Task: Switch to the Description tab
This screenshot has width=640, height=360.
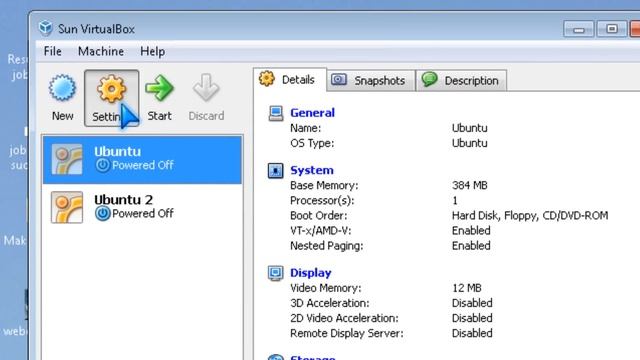Action: pyautogui.click(x=461, y=80)
